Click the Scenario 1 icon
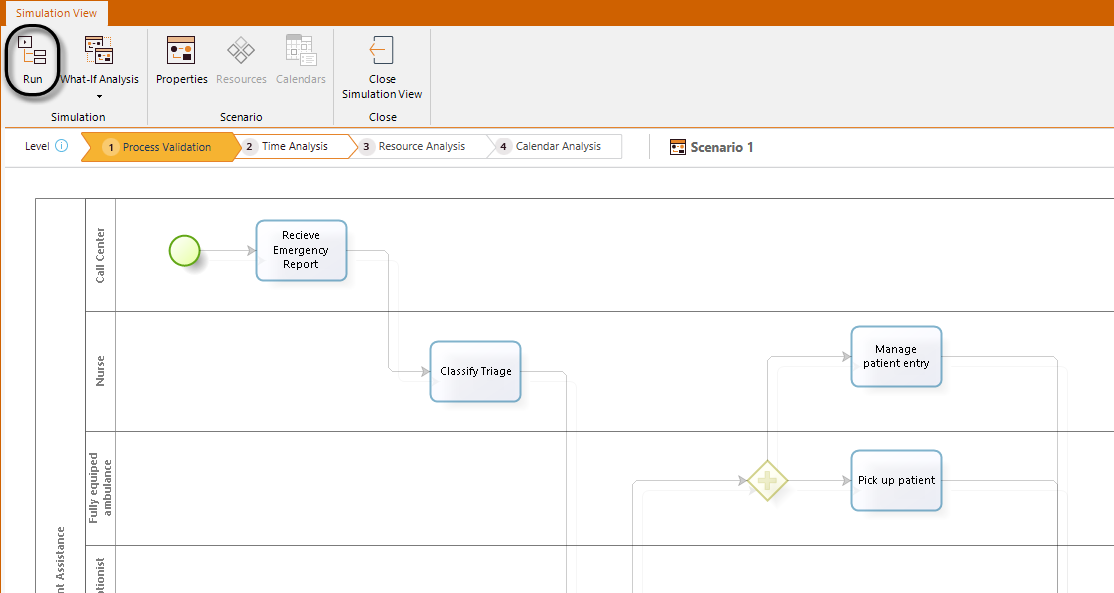The height and width of the screenshot is (593, 1114). click(x=678, y=147)
